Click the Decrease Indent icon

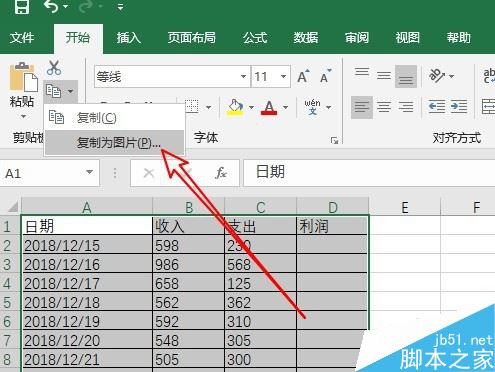(x=437, y=107)
